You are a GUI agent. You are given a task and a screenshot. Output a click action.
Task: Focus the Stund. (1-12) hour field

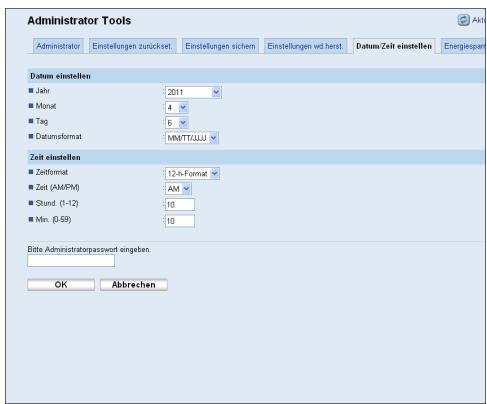pyautogui.click(x=180, y=205)
